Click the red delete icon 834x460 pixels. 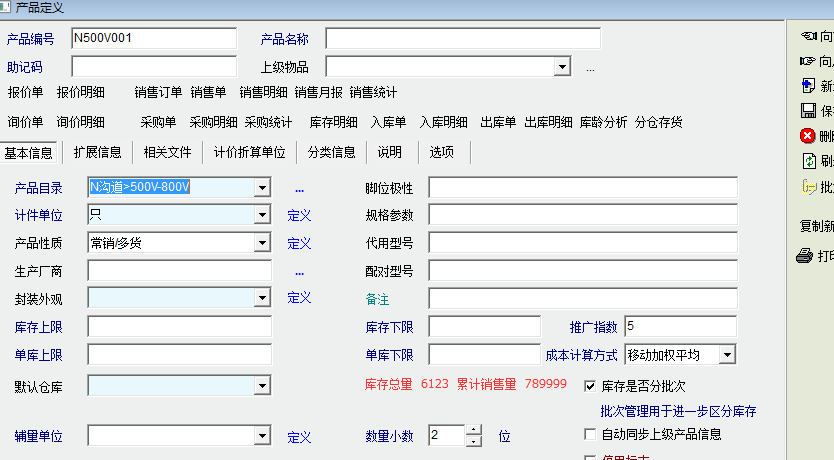tap(808, 136)
